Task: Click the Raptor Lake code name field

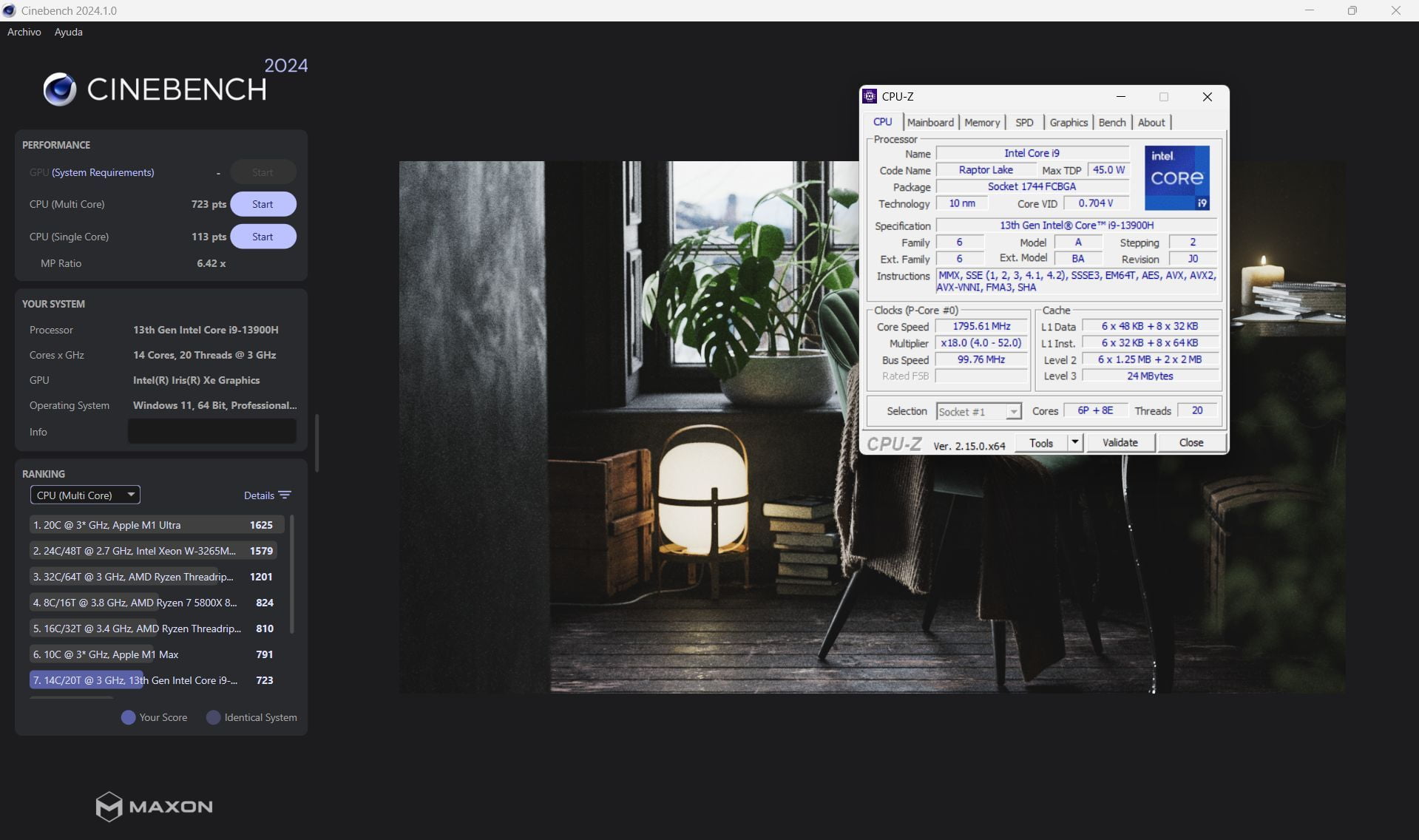Action: point(986,170)
